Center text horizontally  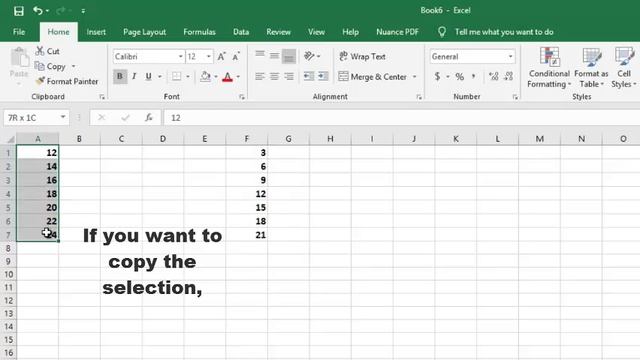pyautogui.click(x=274, y=76)
